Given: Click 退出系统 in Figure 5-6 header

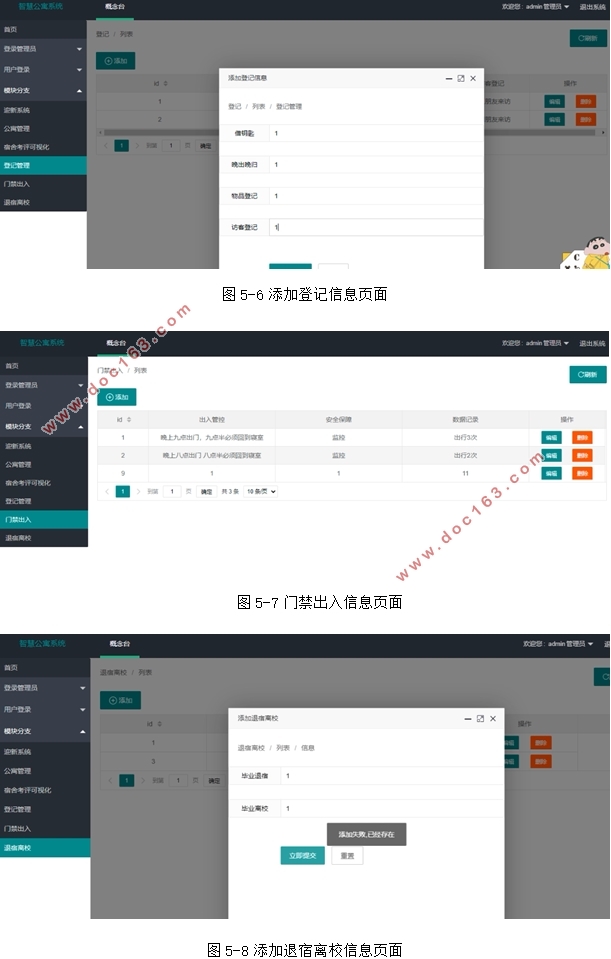Looking at the screenshot, I should tap(592, 7).
